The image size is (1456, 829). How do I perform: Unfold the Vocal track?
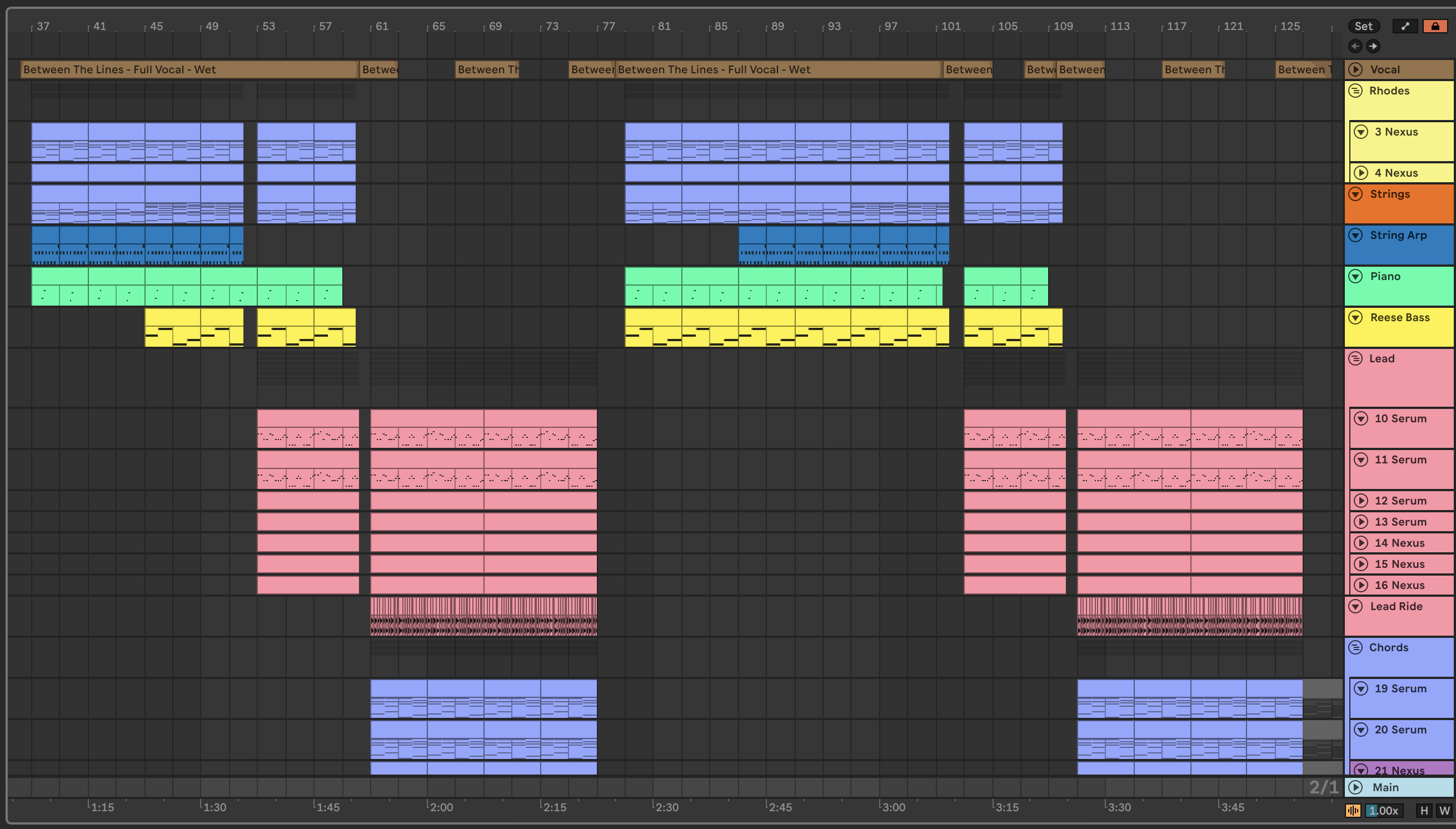(1356, 69)
